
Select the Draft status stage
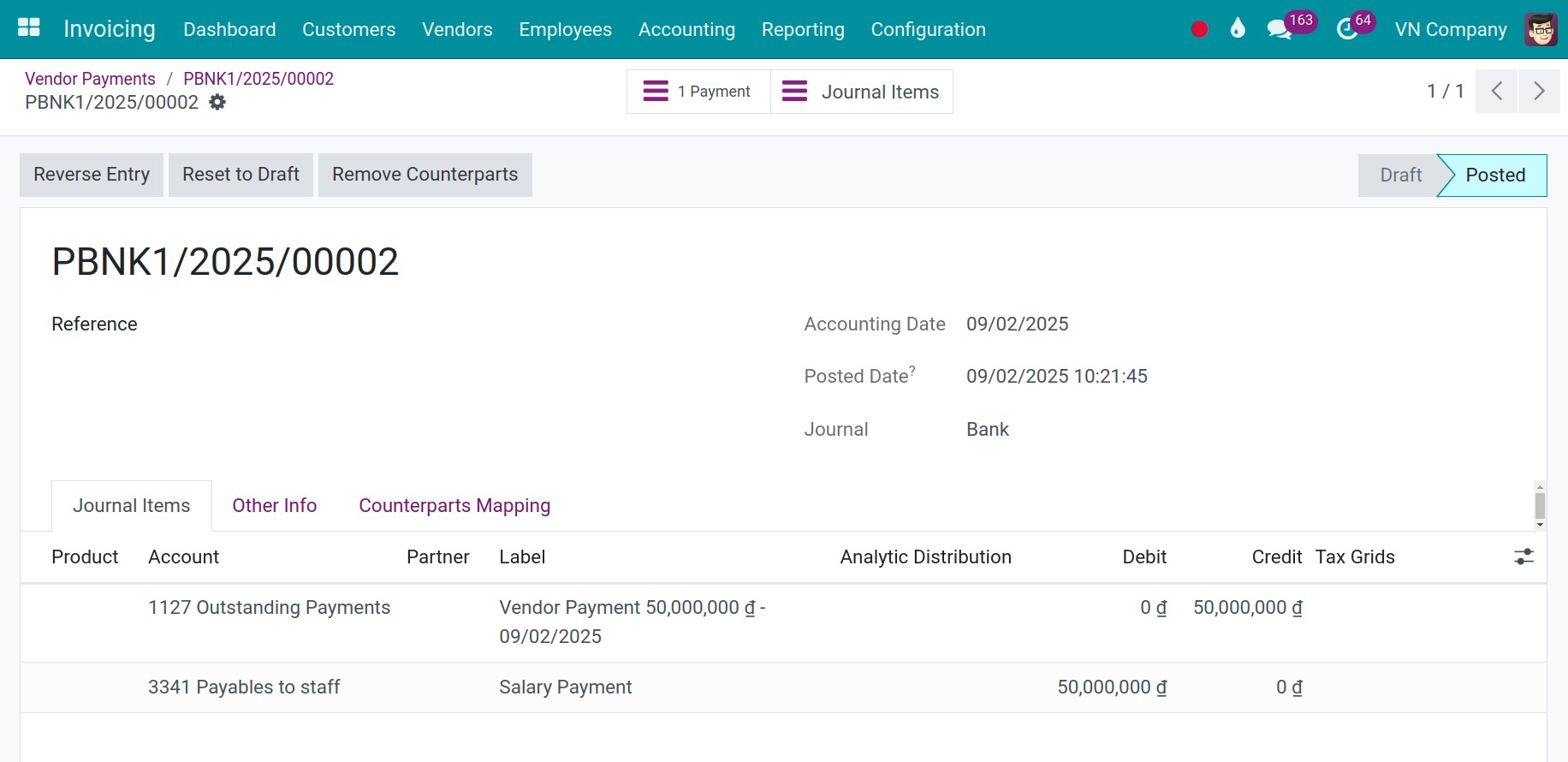(1400, 176)
